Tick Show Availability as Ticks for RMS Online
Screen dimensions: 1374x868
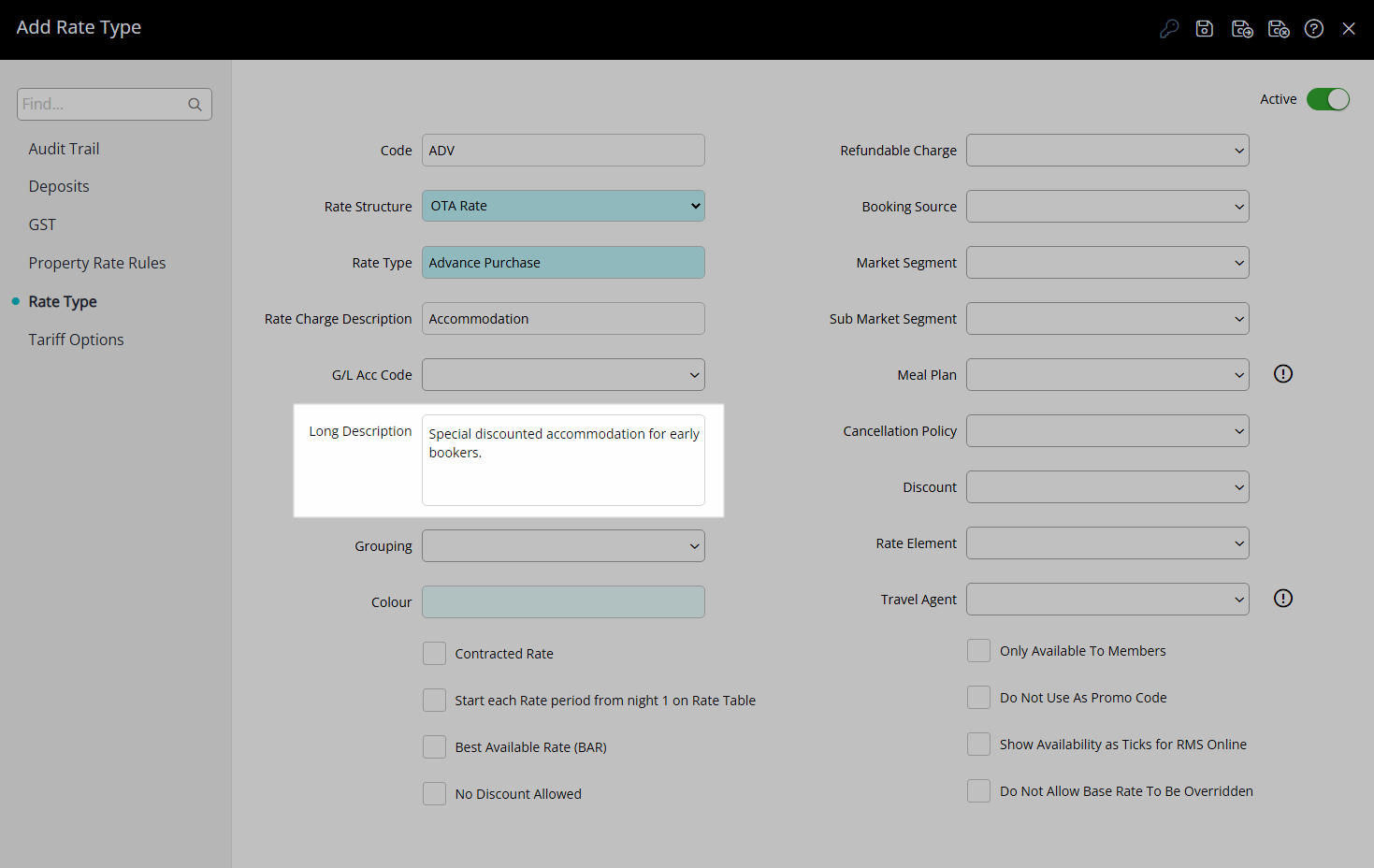tap(978, 745)
